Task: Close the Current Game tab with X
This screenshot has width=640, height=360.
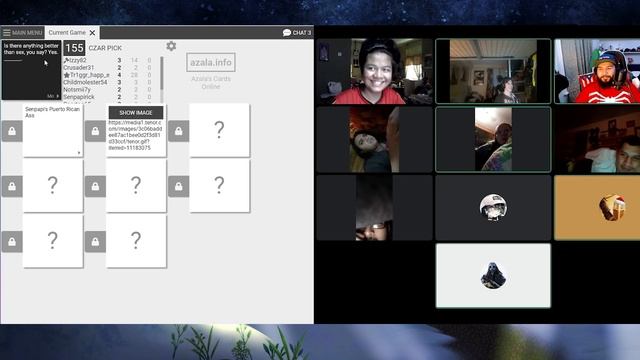Action: click(93, 33)
